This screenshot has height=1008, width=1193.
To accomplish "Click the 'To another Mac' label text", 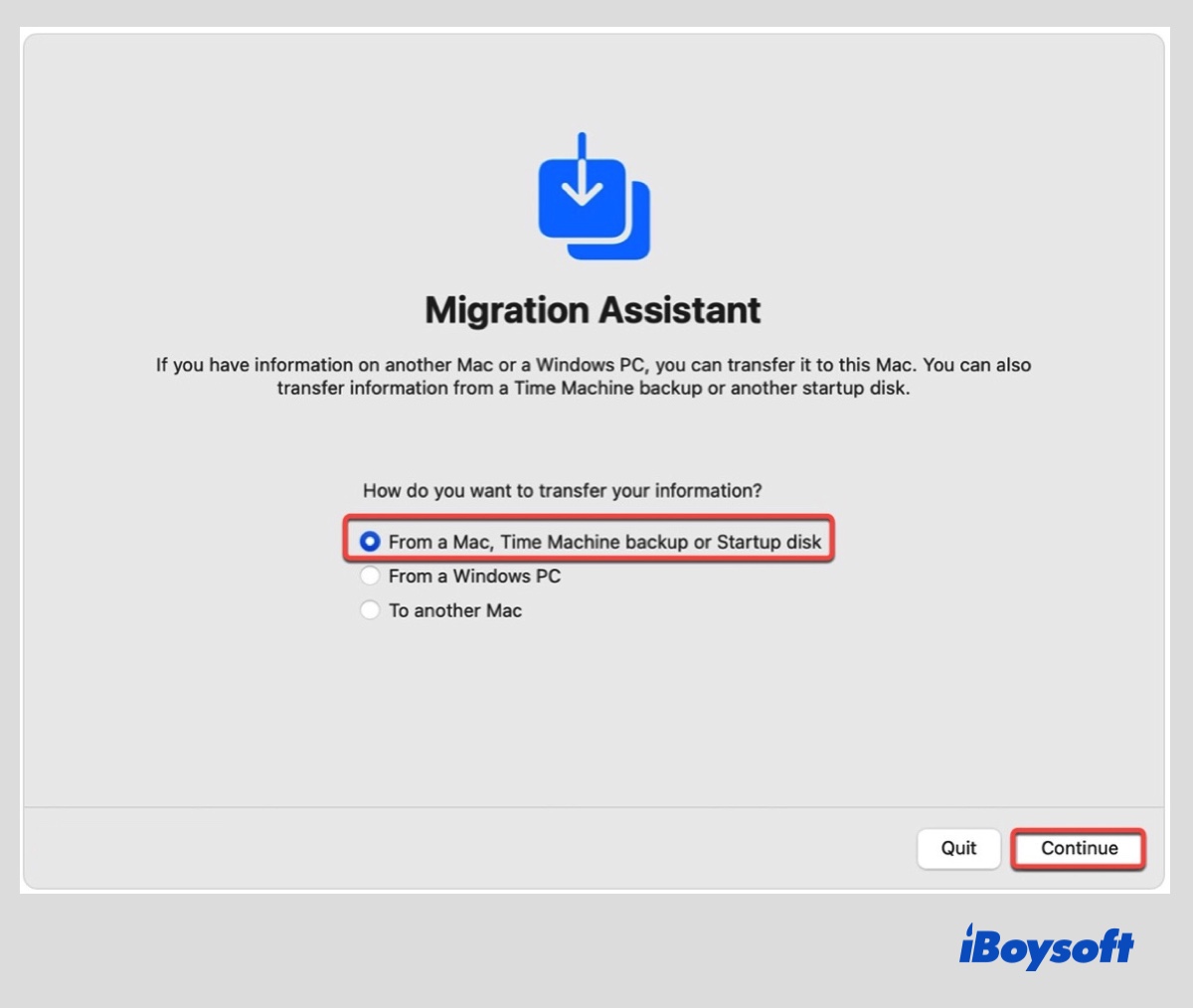I will (455, 610).
